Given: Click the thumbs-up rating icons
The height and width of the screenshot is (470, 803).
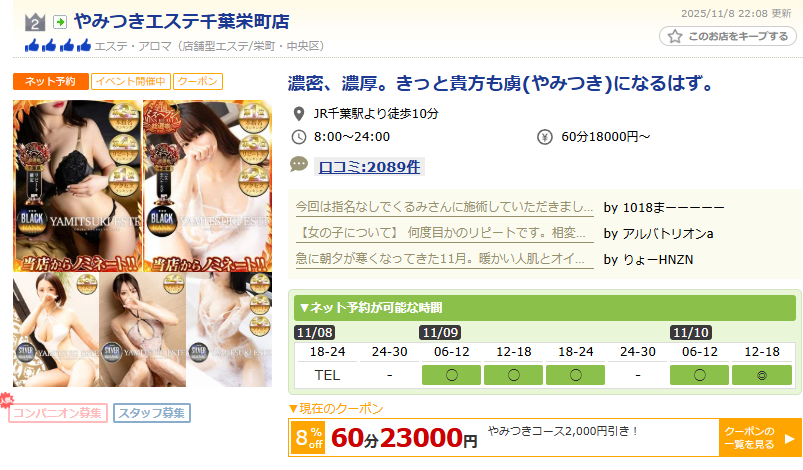Looking at the screenshot, I should point(58,46).
